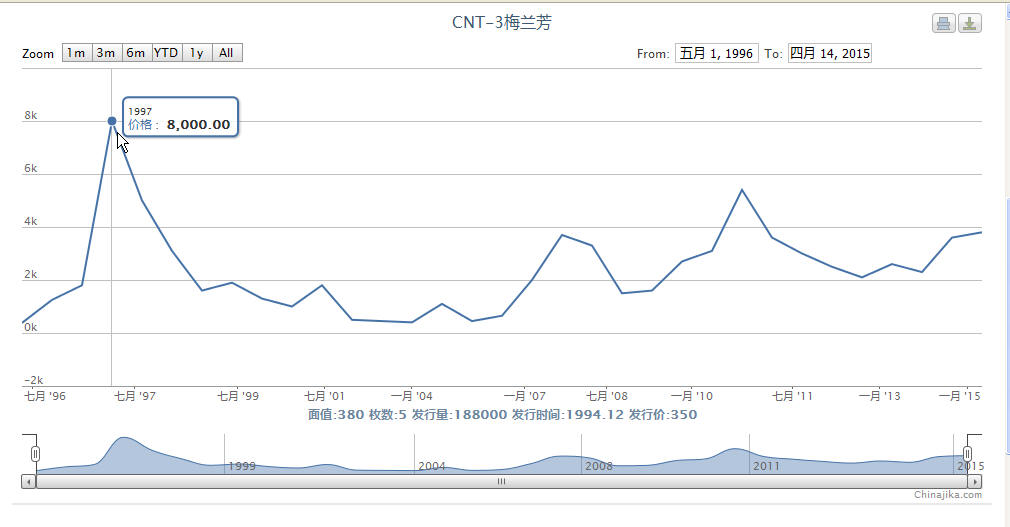Click the navigator scrollbar right arrow
Image resolution: width=1010 pixels, height=527 pixels.
975,481
